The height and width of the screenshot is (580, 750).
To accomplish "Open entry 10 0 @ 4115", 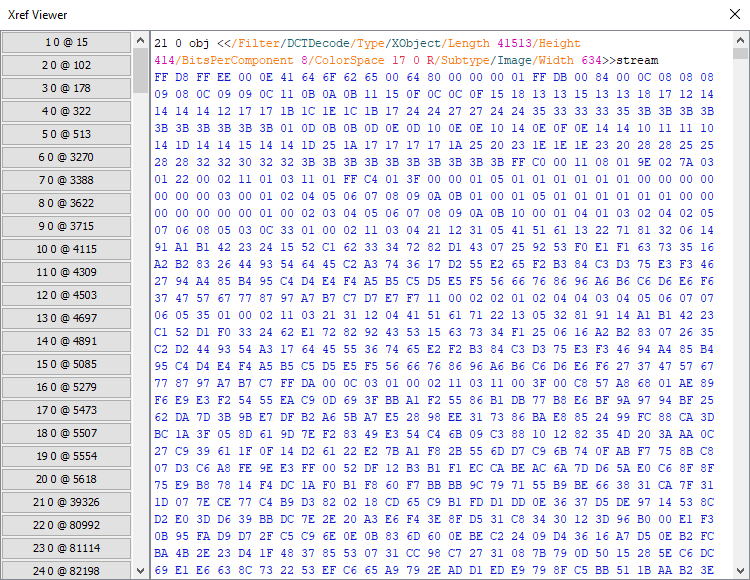I will point(66,249).
